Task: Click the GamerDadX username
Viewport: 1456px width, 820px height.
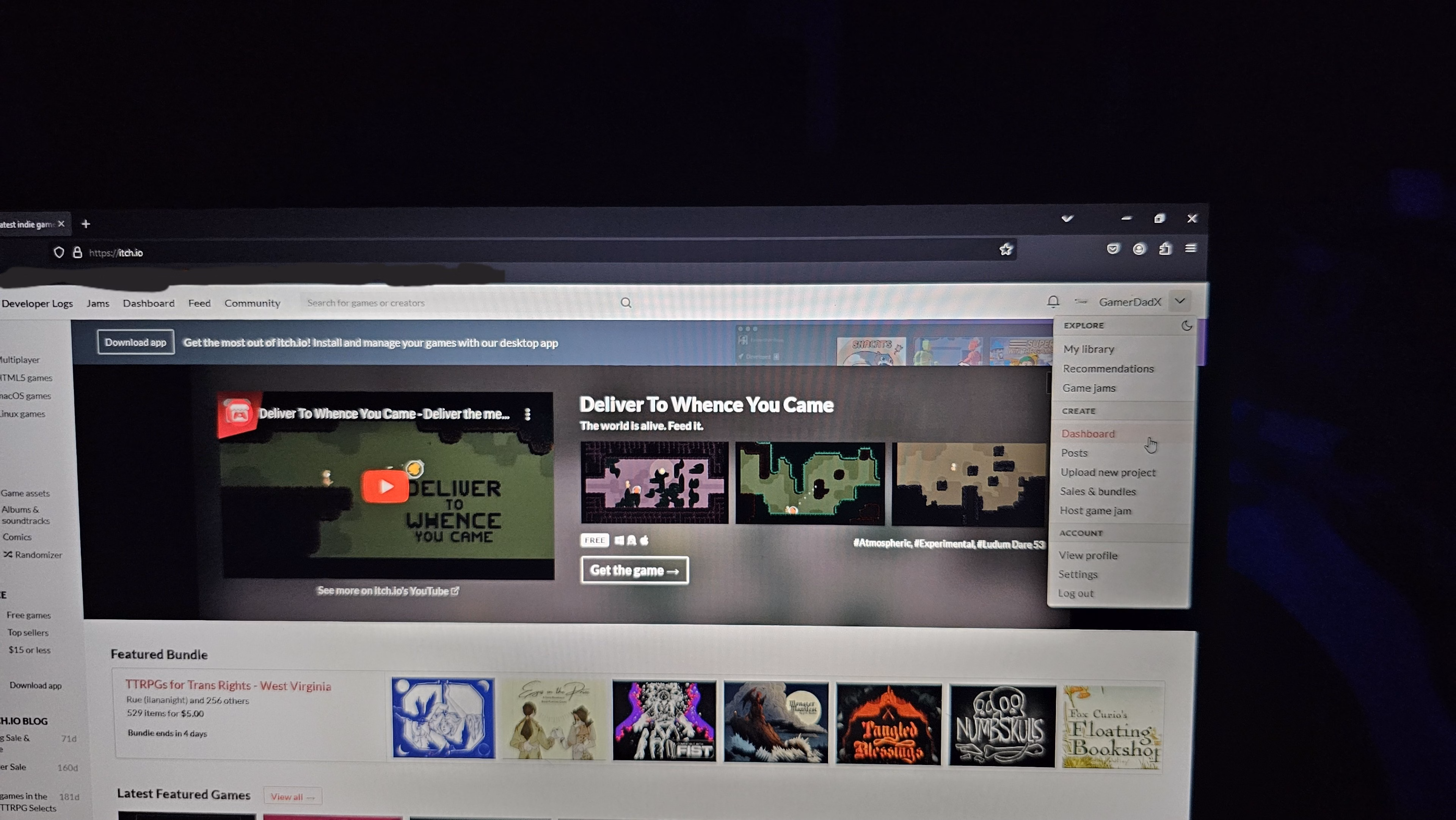Action: (1130, 302)
